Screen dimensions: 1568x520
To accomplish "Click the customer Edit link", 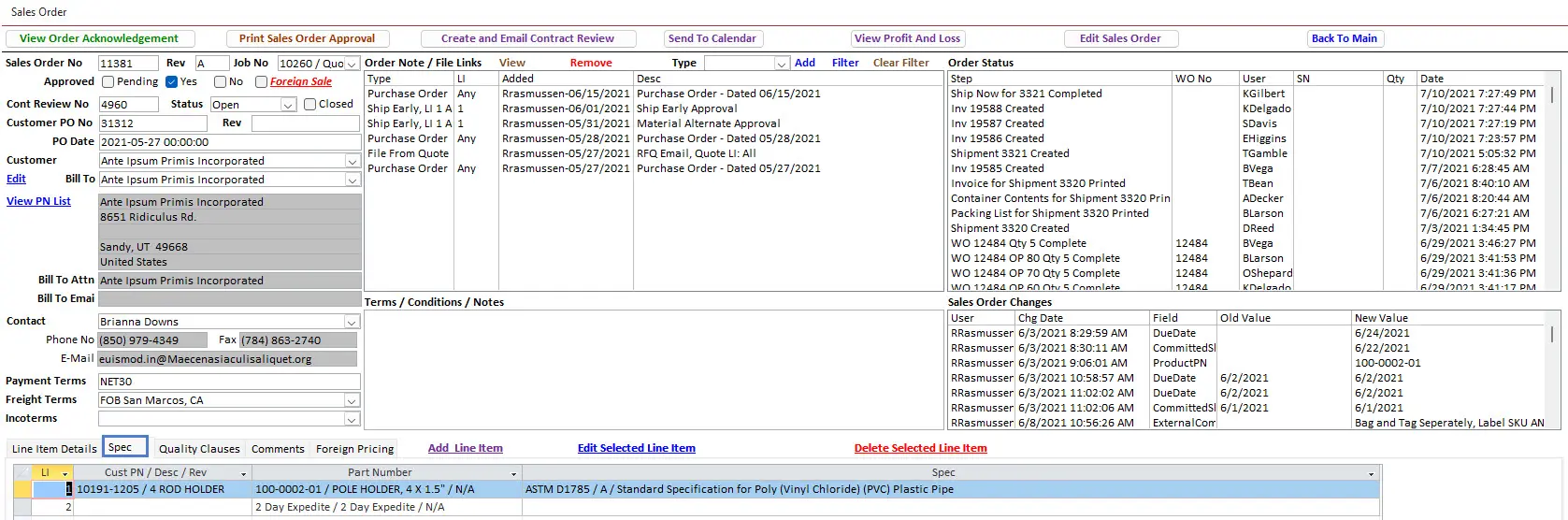I will tap(17, 179).
